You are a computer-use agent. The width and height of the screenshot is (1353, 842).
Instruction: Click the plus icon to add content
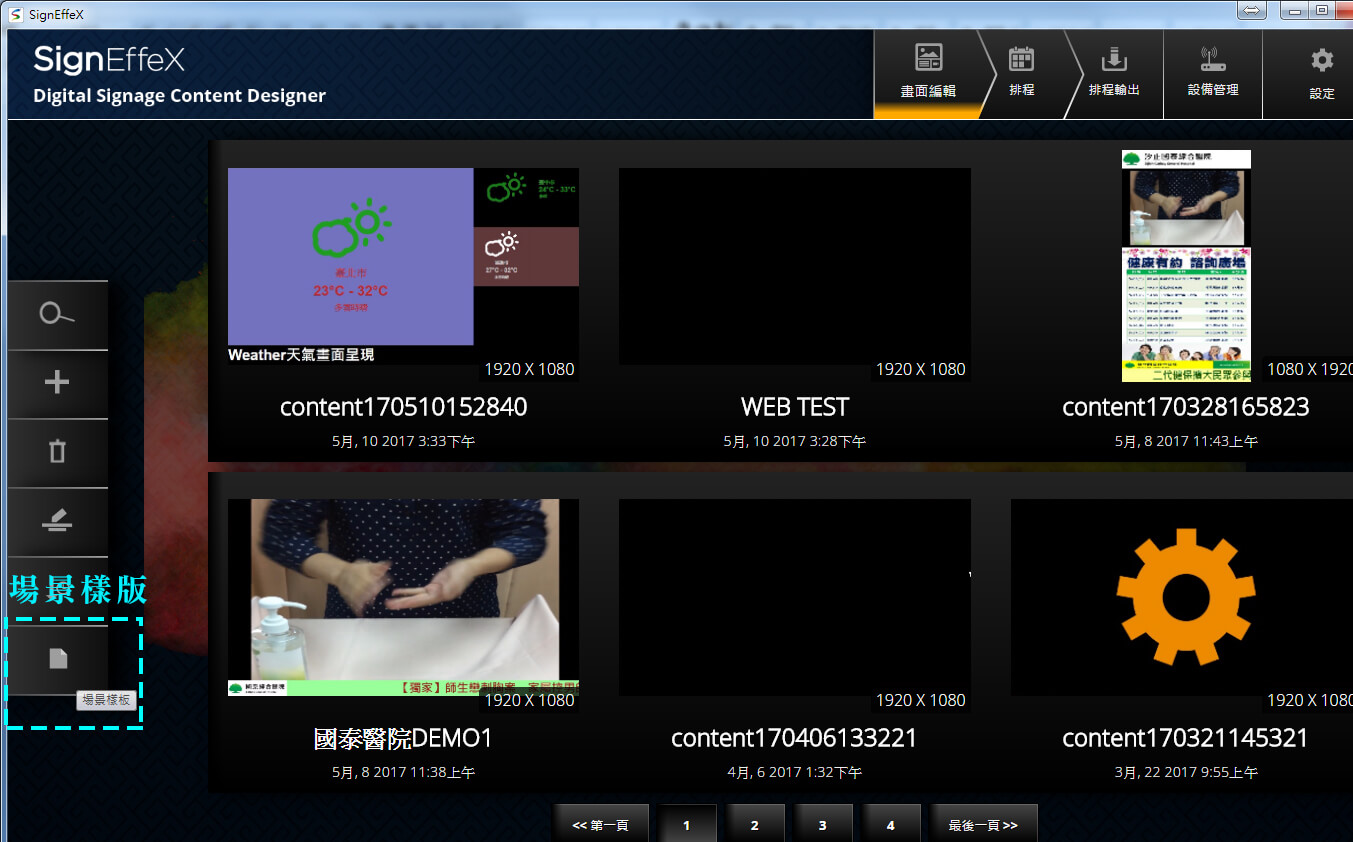[x=57, y=383]
